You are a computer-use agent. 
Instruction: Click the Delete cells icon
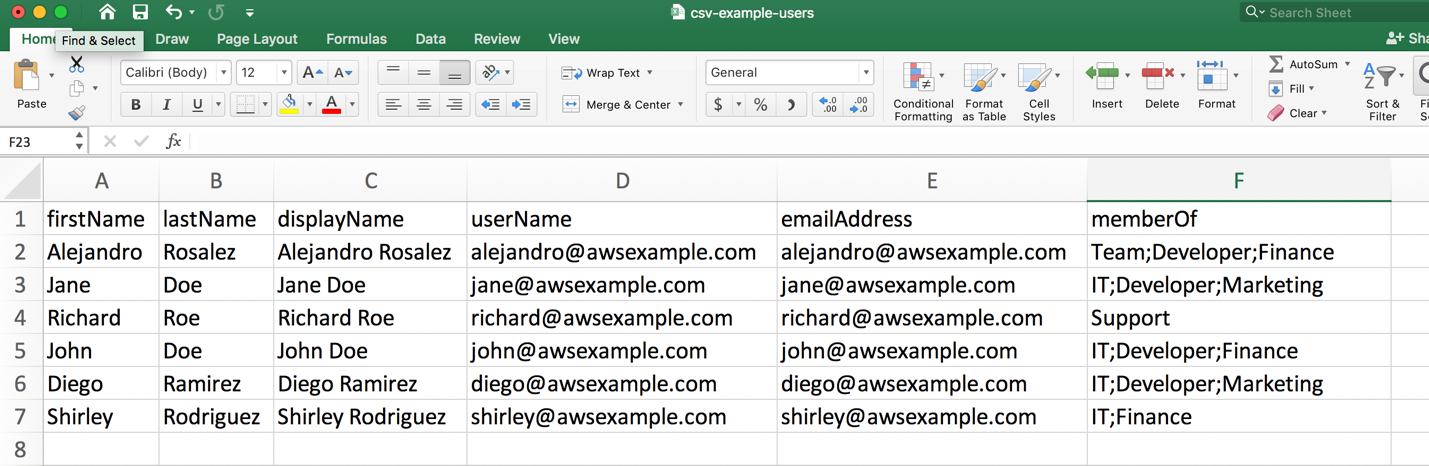pos(1157,75)
